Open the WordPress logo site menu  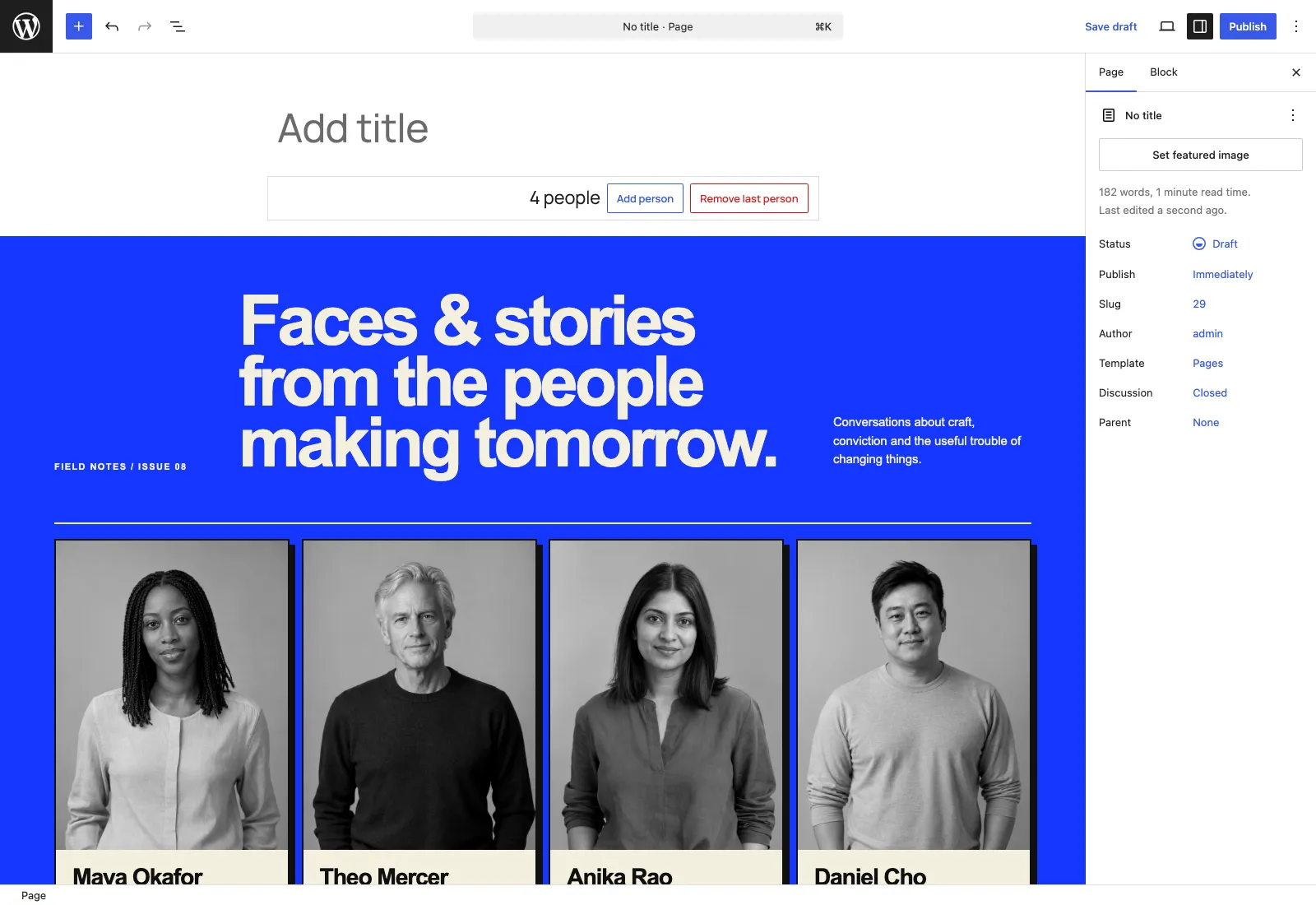[x=26, y=26]
